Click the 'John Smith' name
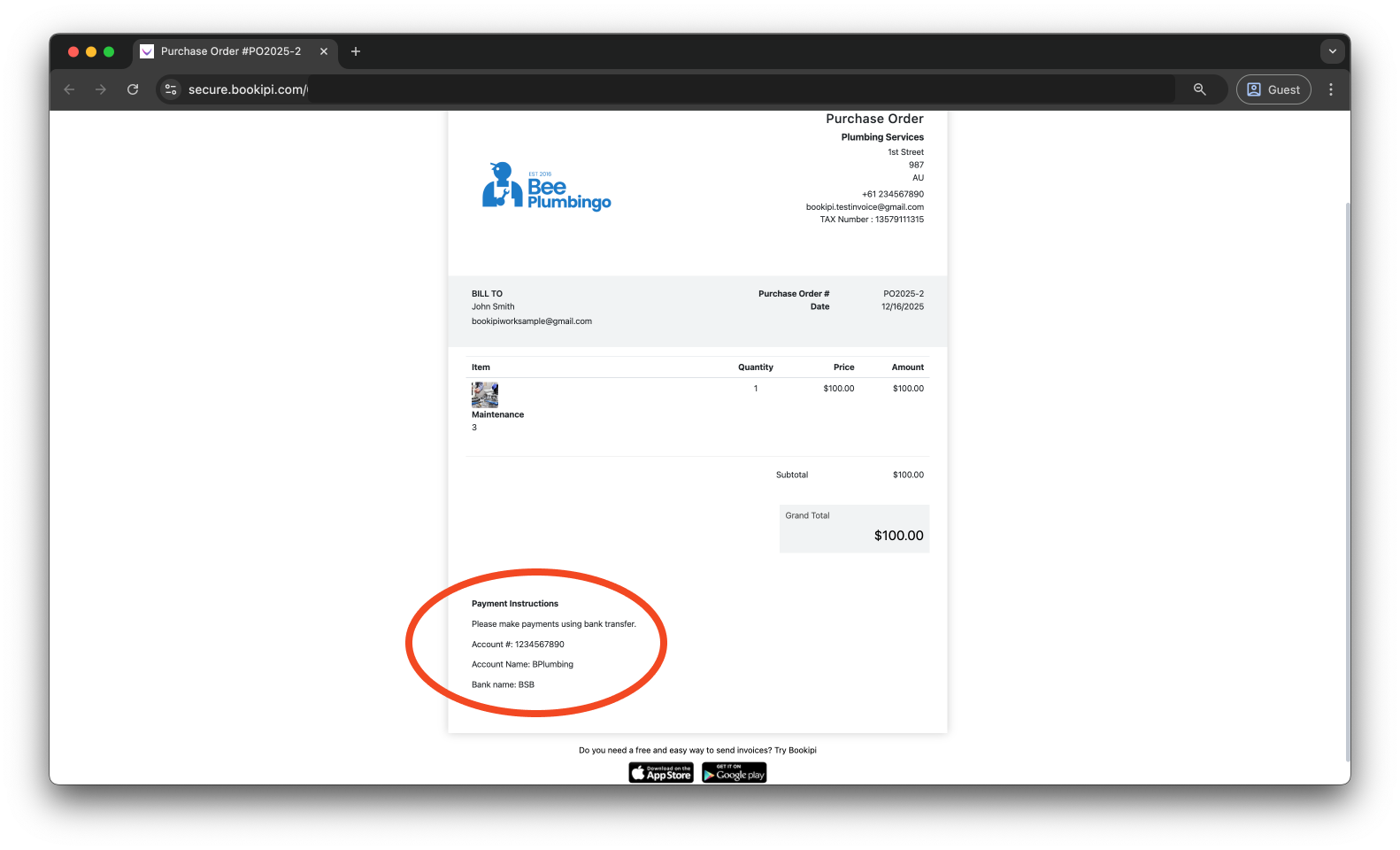Image resolution: width=1400 pixels, height=850 pixels. pyautogui.click(x=493, y=307)
